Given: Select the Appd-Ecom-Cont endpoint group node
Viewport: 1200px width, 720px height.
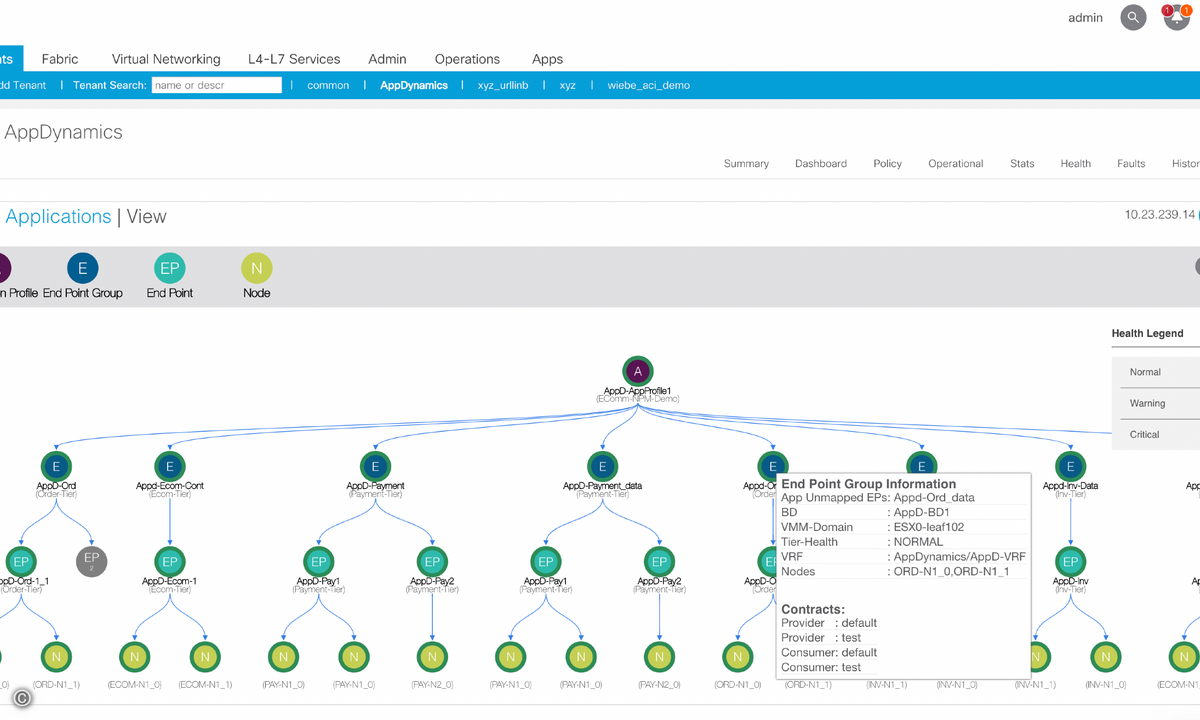Looking at the screenshot, I should coord(170,466).
